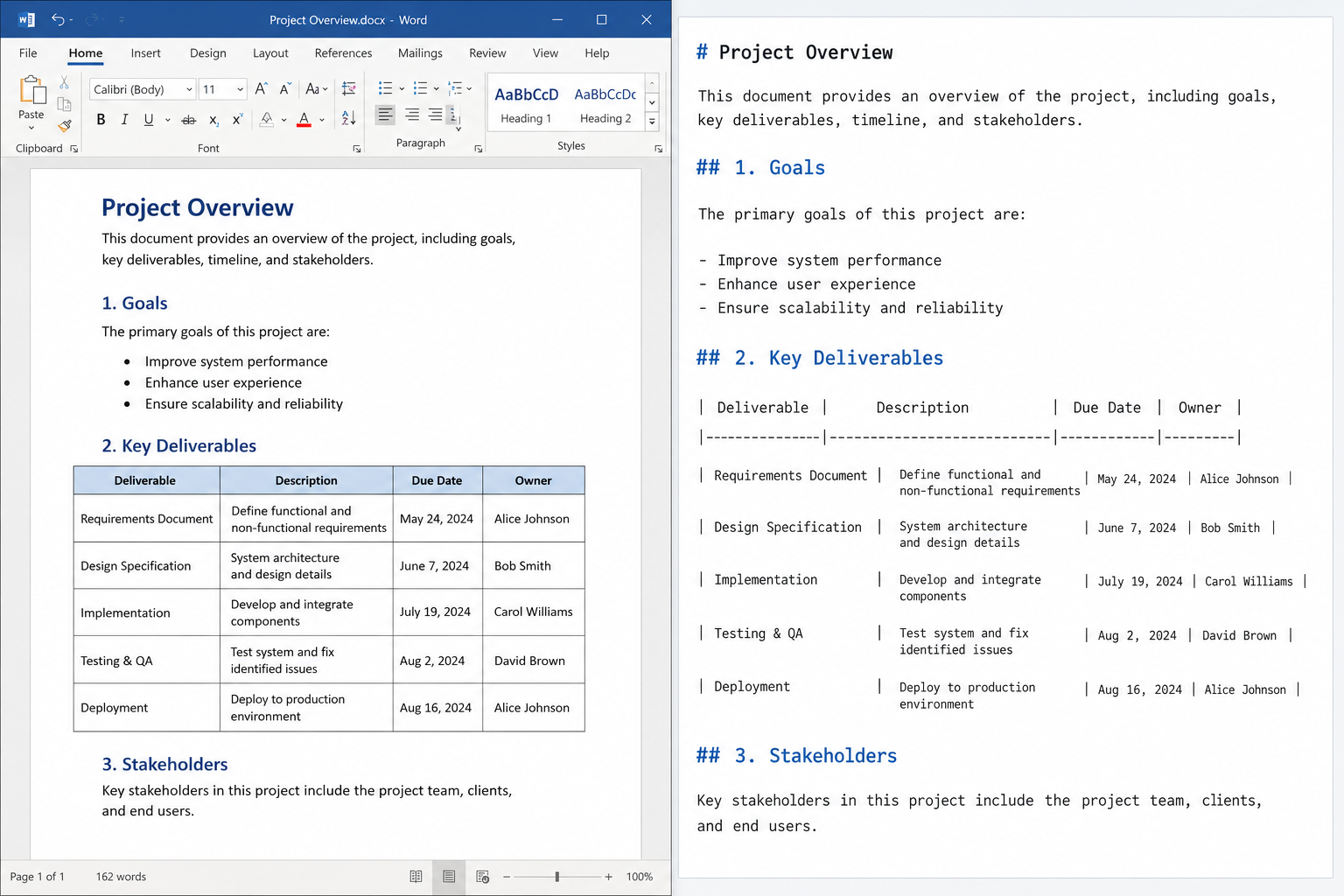Click the red font color button
The height and width of the screenshot is (896, 1344).
pyautogui.click(x=304, y=120)
